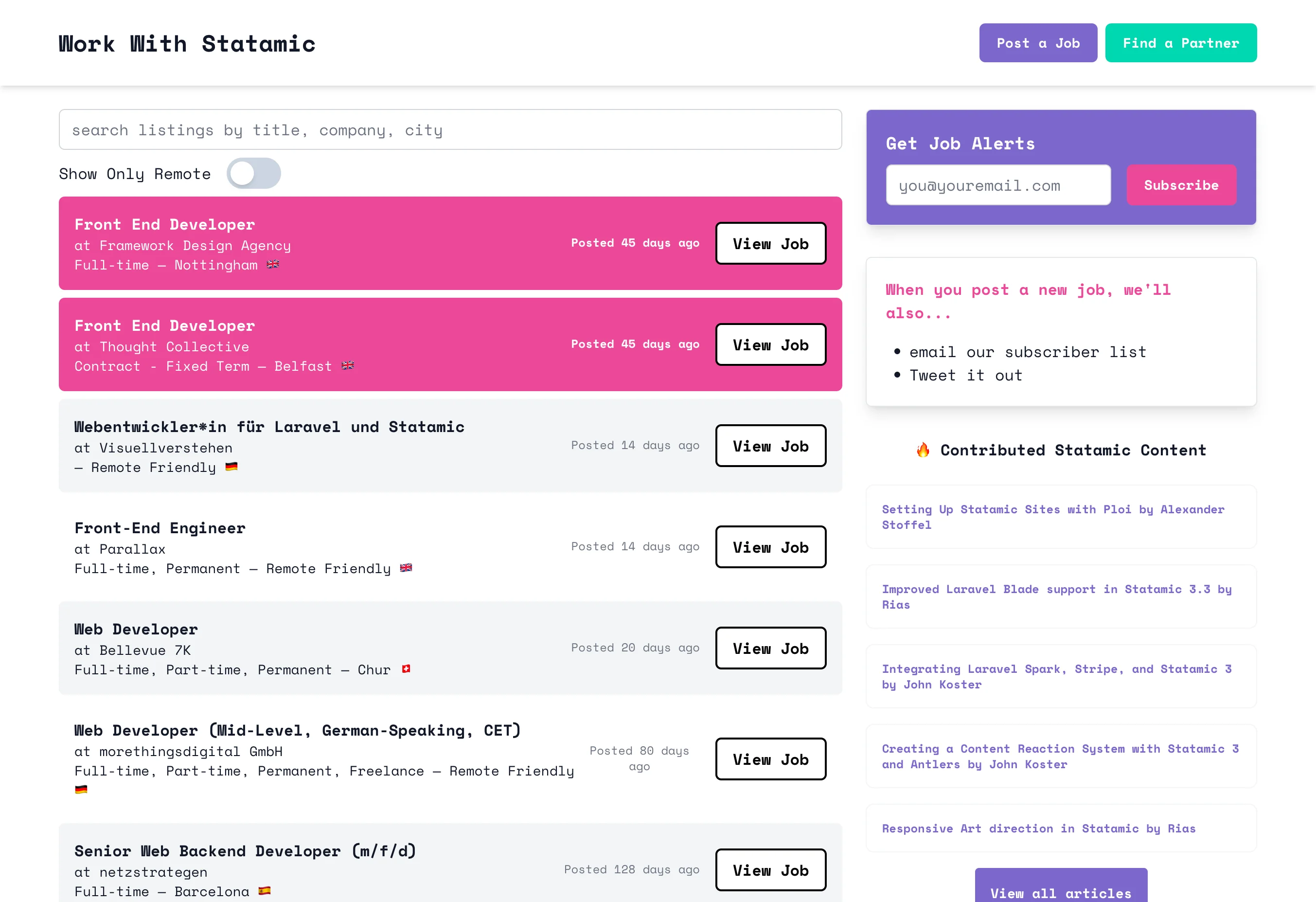This screenshot has width=1316, height=902.
Task: Click the Swiss flag beside Chur
Action: click(406, 669)
